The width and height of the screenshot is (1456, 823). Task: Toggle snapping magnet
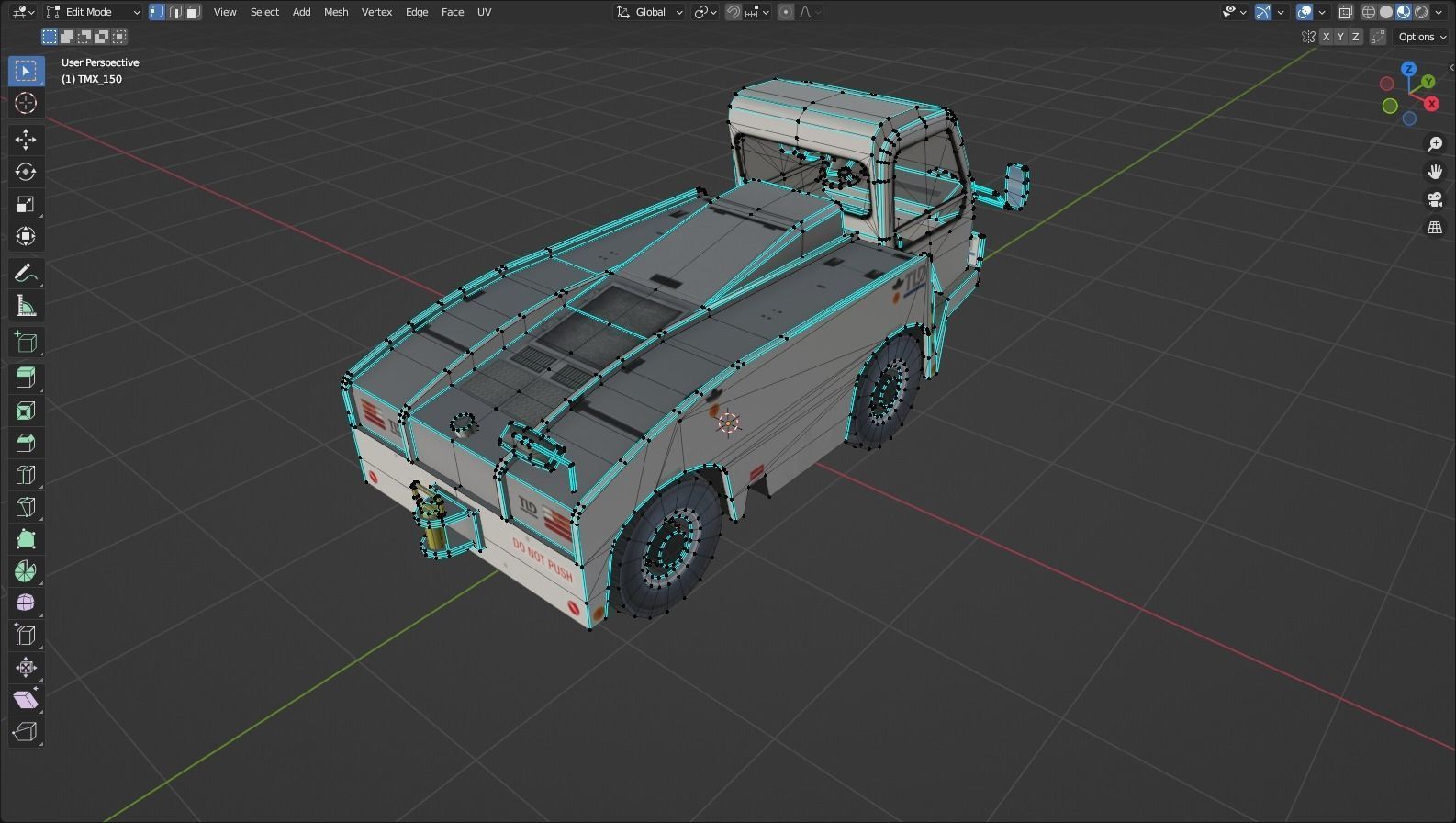click(734, 12)
